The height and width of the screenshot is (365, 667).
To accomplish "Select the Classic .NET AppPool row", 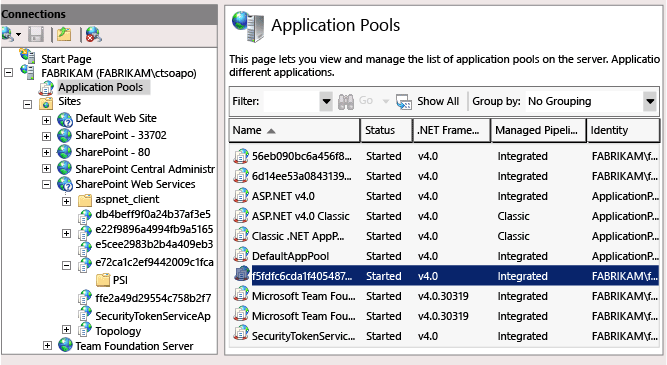I will tap(445, 236).
